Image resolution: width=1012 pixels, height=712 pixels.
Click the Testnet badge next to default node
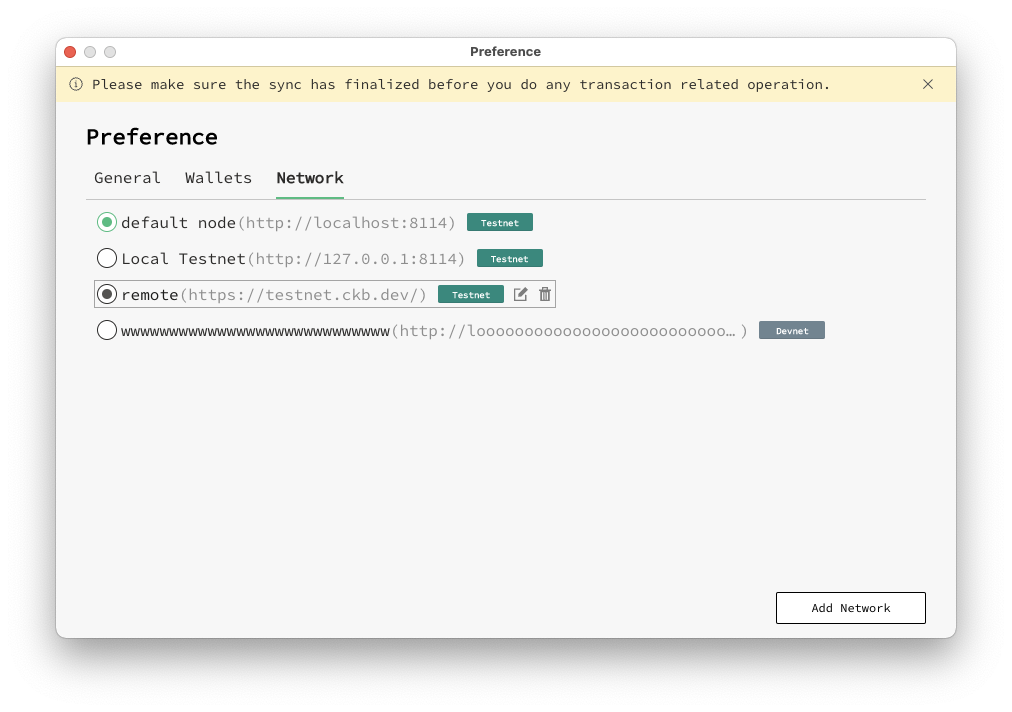coord(499,222)
